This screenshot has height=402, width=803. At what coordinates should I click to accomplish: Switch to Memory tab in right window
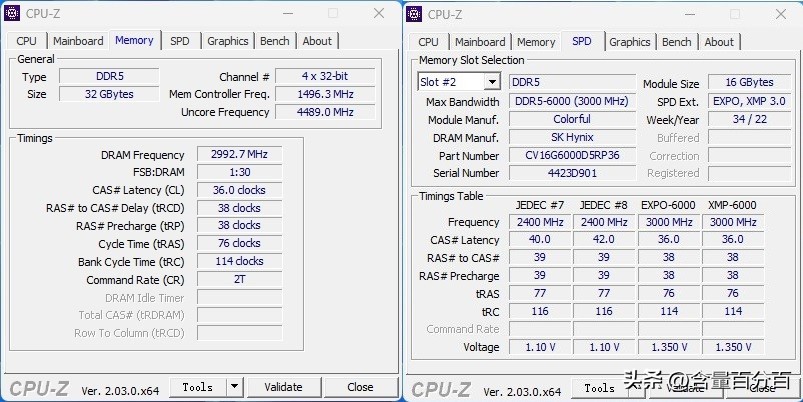coord(536,42)
